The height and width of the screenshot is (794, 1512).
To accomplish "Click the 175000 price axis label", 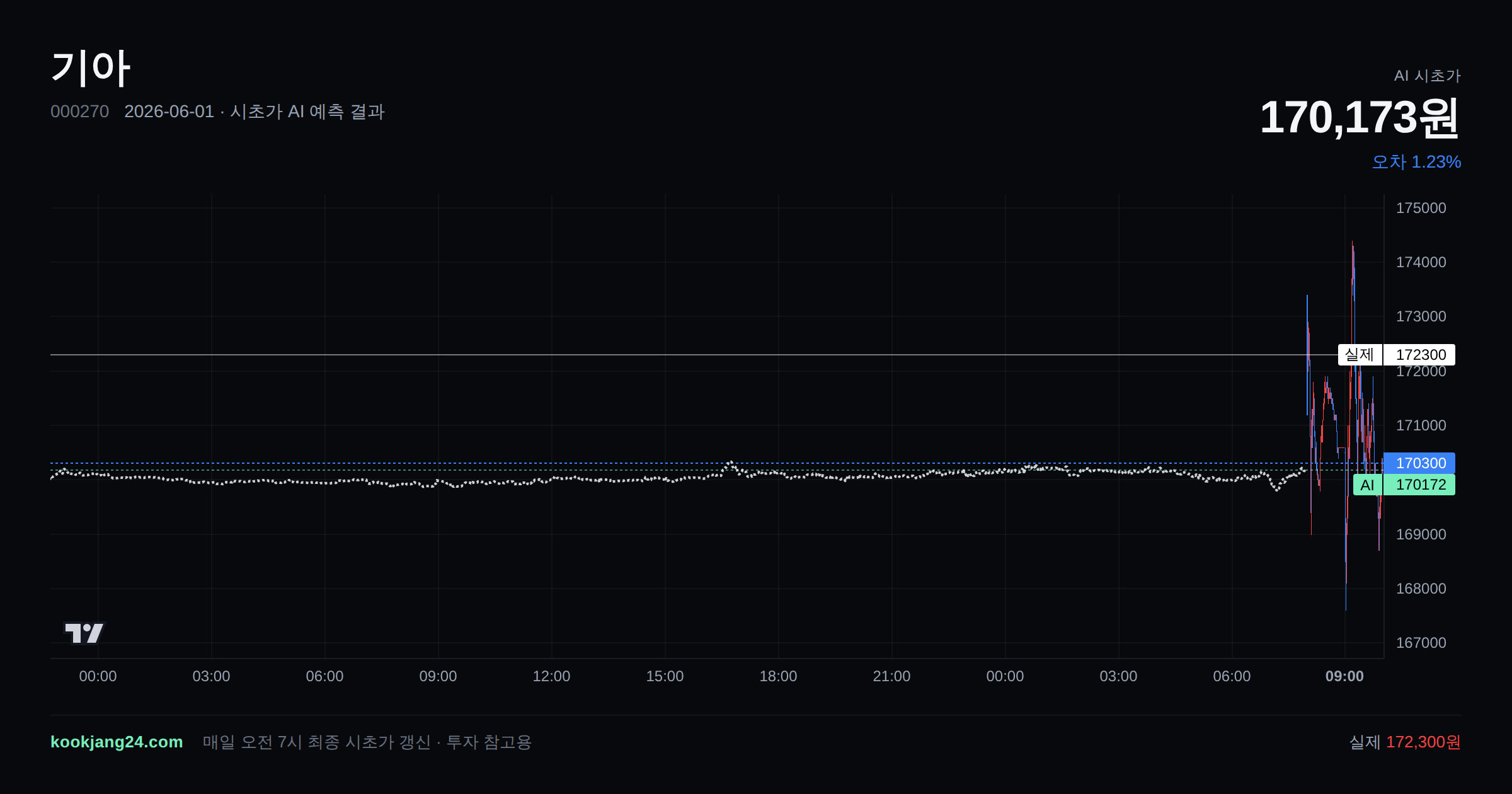I will (x=1421, y=208).
